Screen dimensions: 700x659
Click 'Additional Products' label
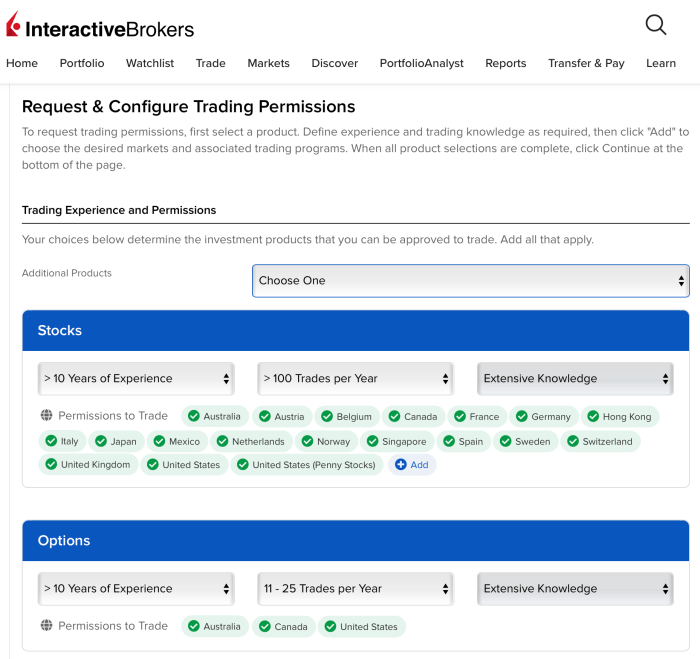(67, 273)
